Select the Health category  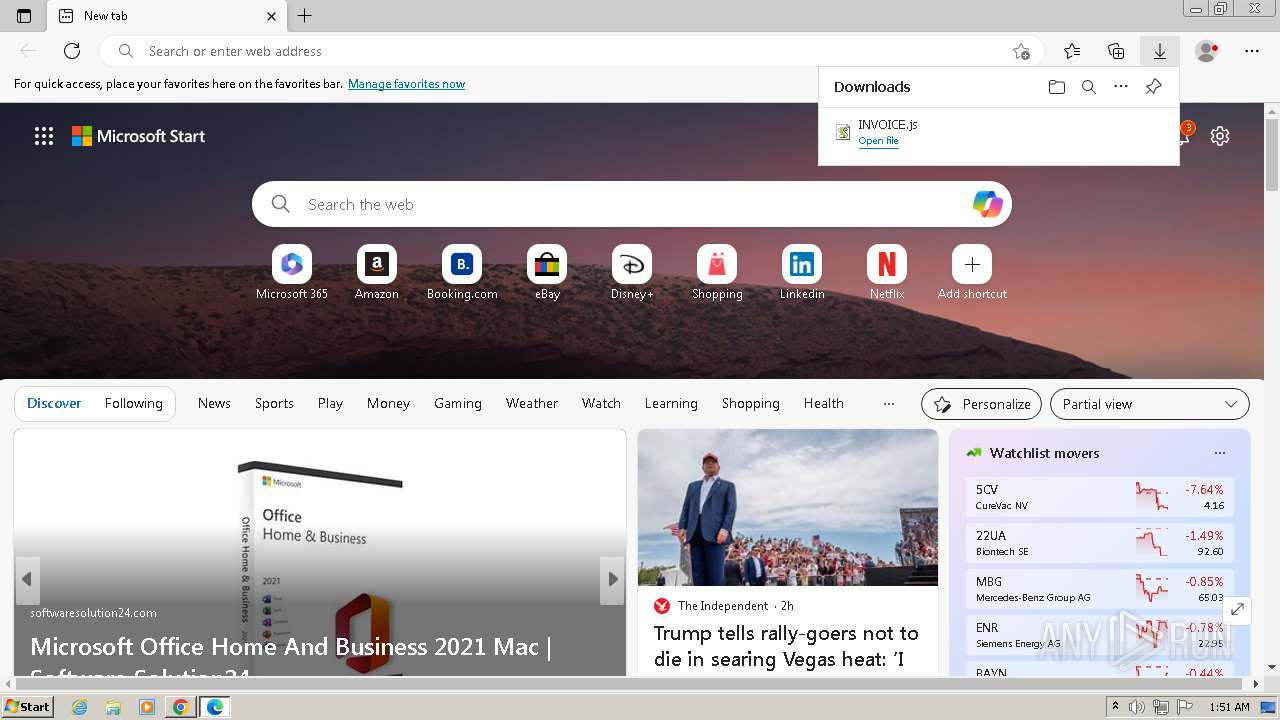(x=824, y=403)
